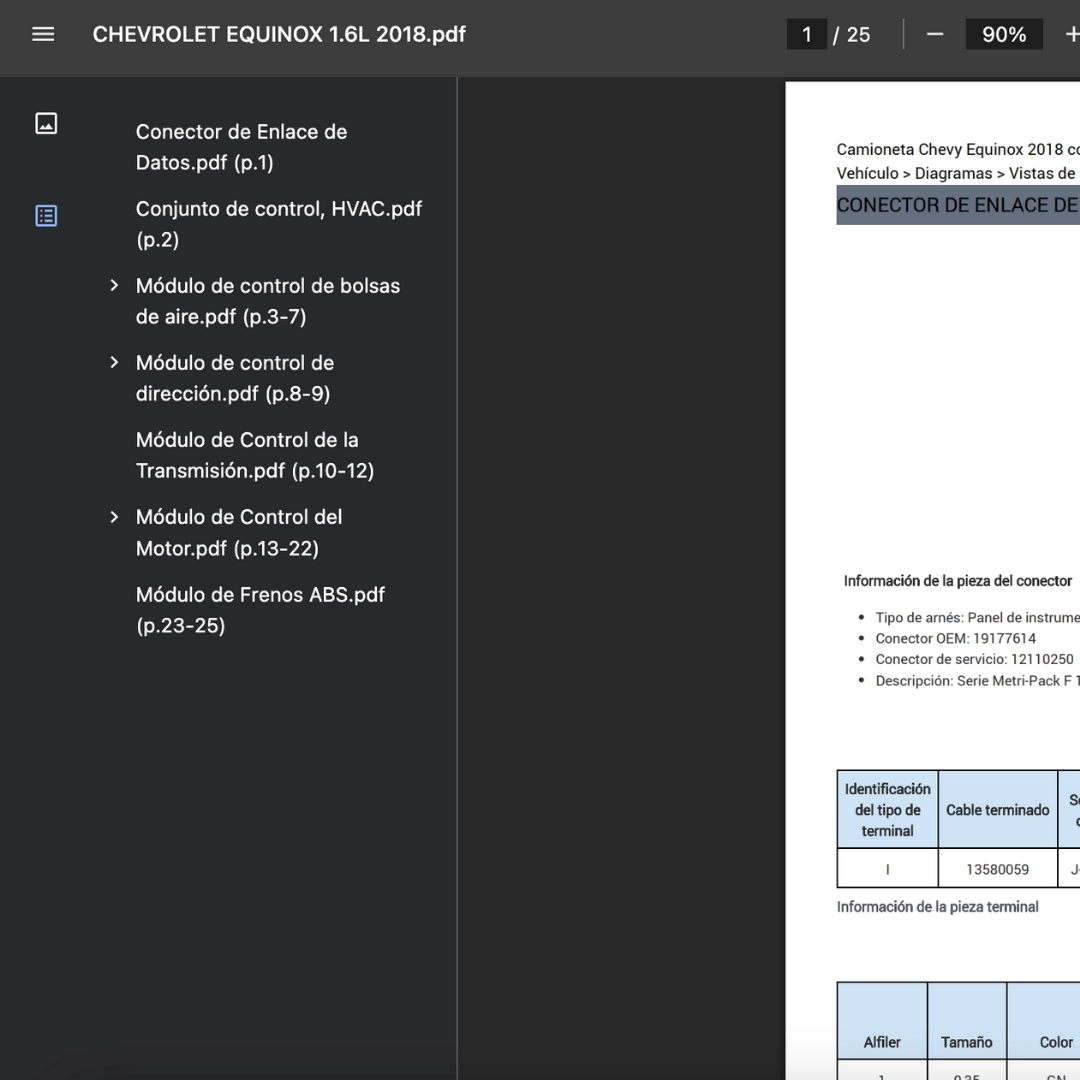Go to Módulo de control de dirección.pdf
This screenshot has width=1080, height=1080.
(234, 379)
